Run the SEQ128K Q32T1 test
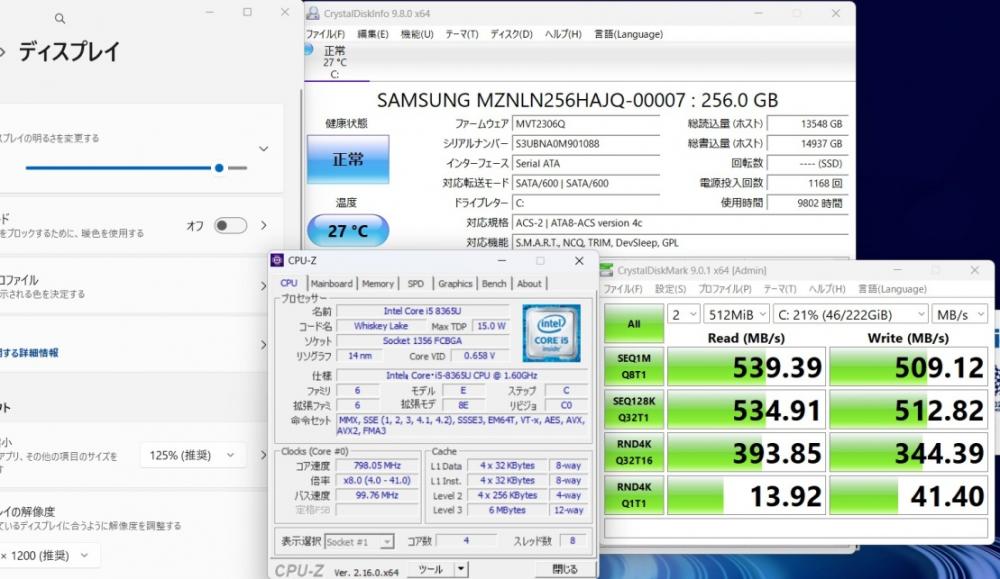 click(634, 409)
